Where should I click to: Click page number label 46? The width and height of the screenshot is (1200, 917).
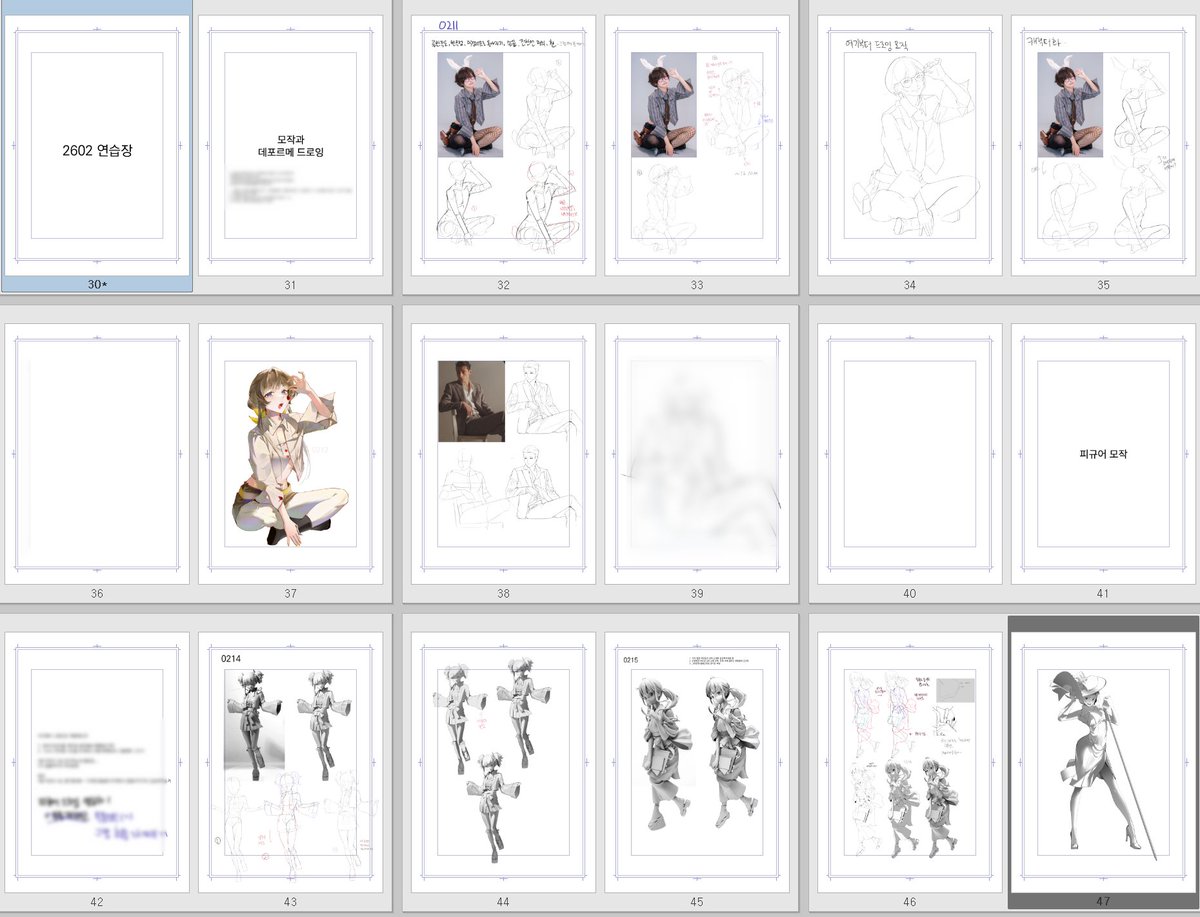(910, 902)
